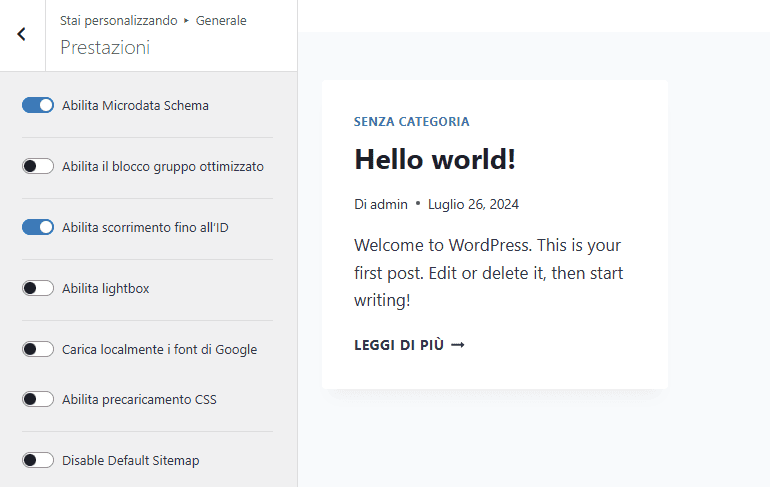Click the Stai personalizzando Generale breadcrumb text
The height and width of the screenshot is (487, 770).
153,21
